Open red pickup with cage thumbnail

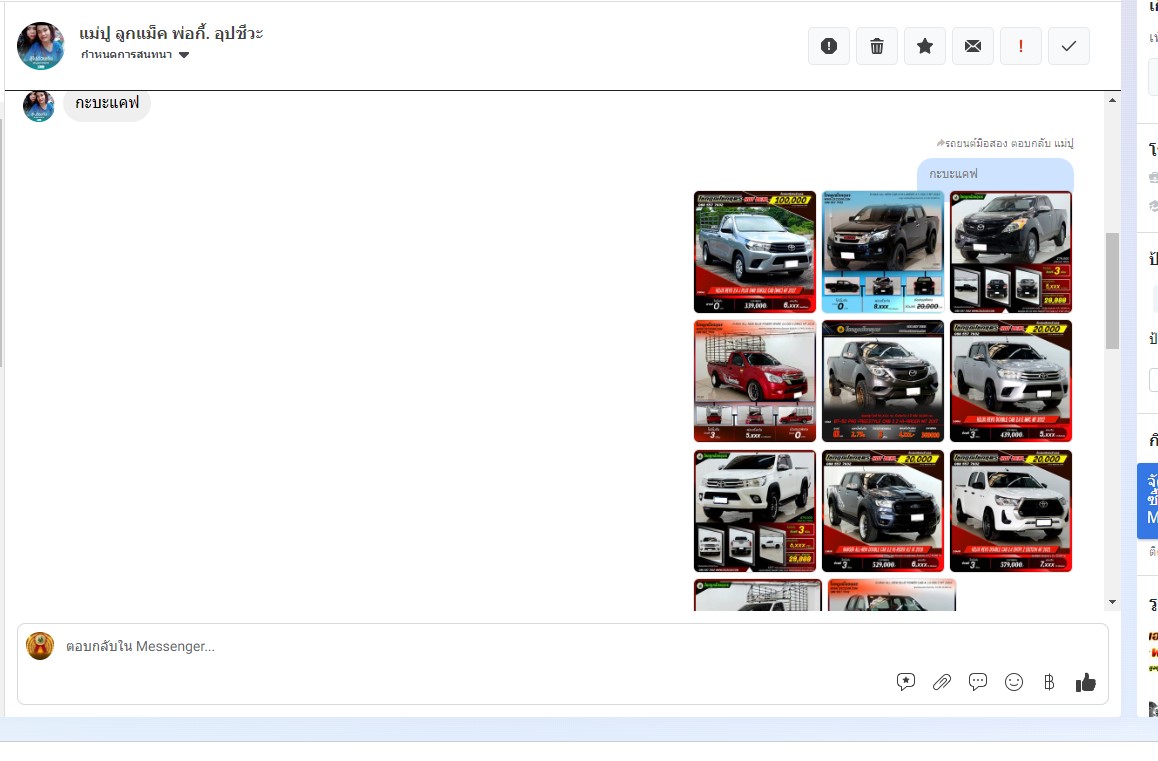(755, 381)
